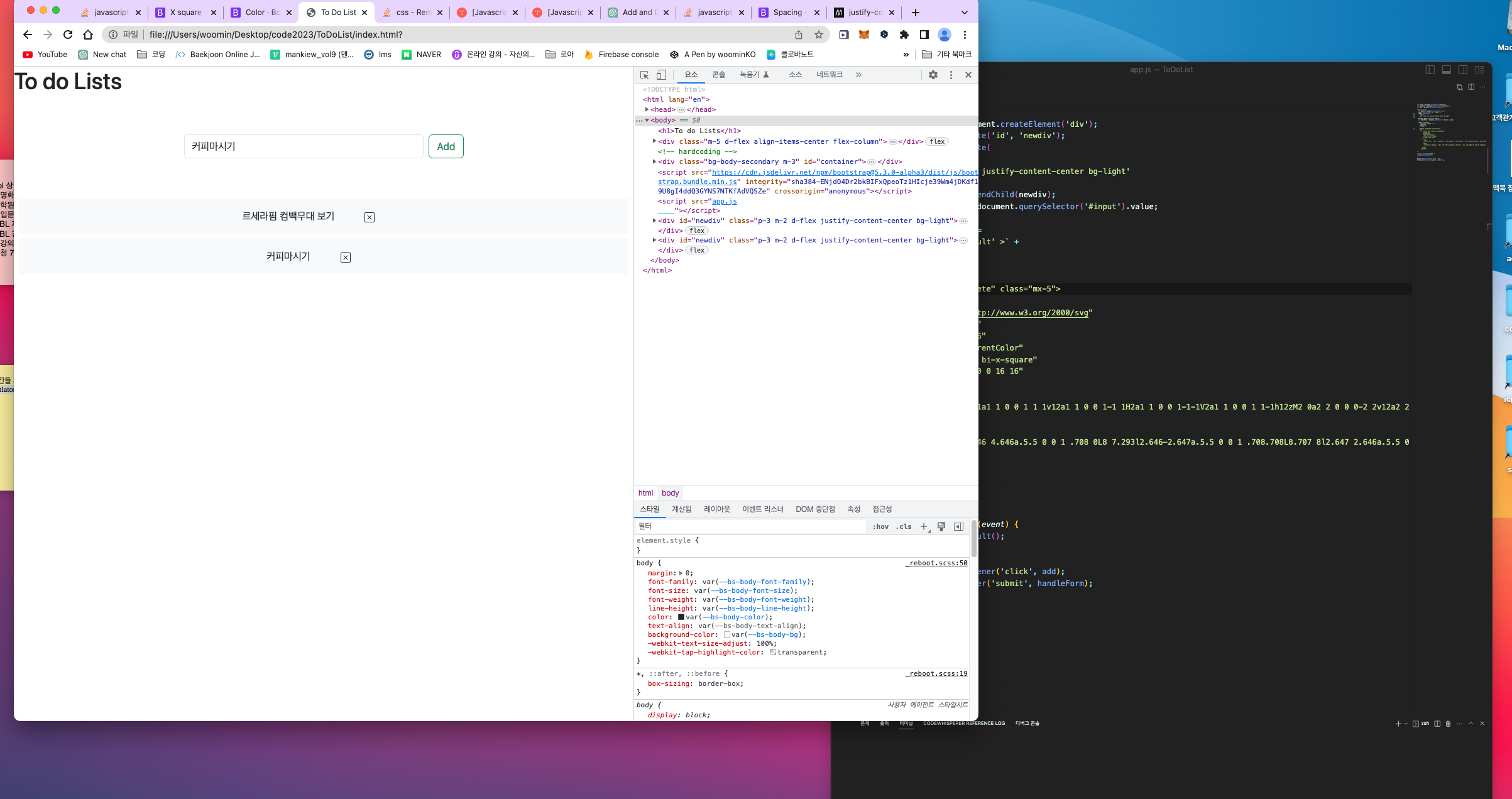
Task: Delete the 르세라핌 컴백무대 보기 todo item
Action: (370, 217)
